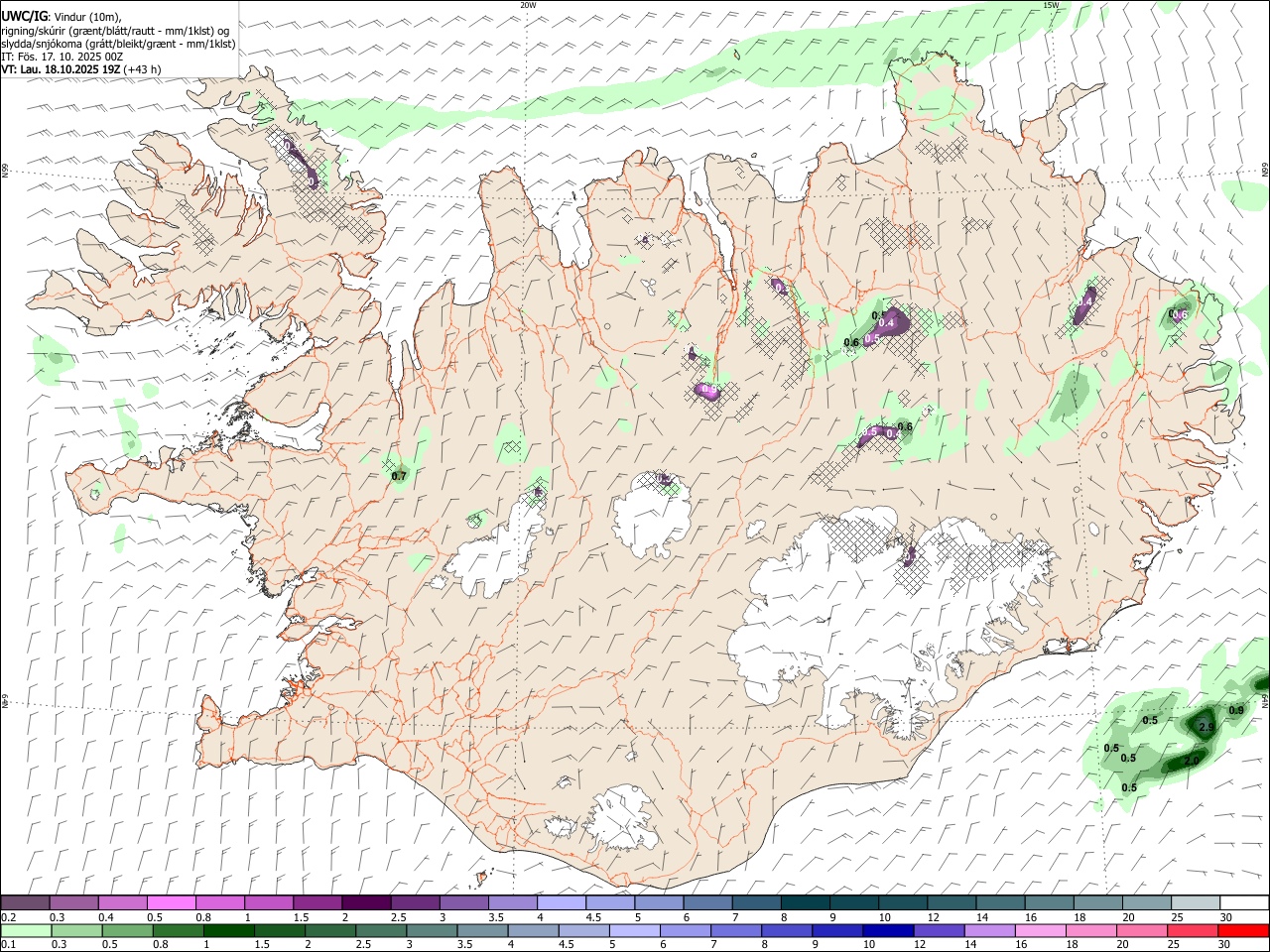Screen dimensions: 1270x952
Task: Click the upper legend swatch labeled 16
Action: pyautogui.click(x=1049, y=903)
